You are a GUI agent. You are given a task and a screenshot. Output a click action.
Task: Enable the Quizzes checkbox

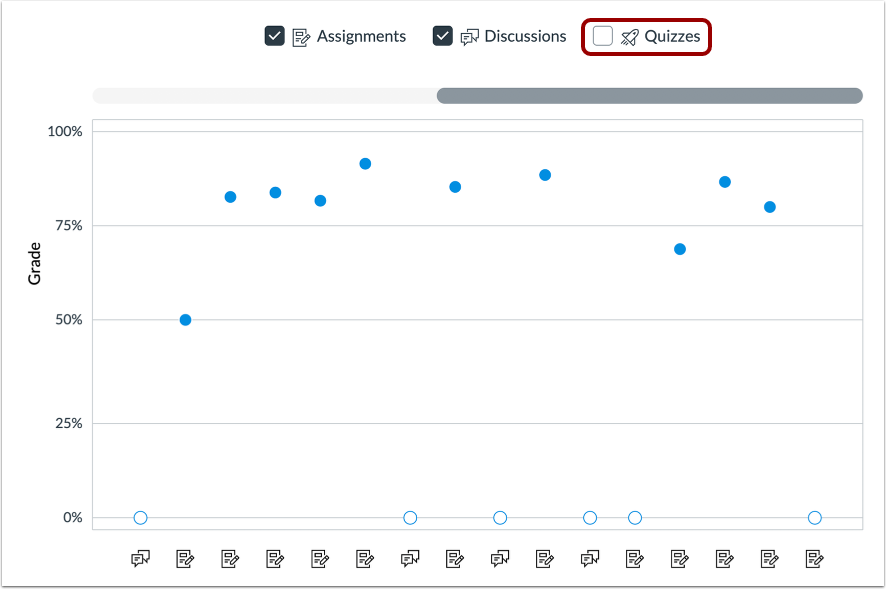tap(603, 36)
